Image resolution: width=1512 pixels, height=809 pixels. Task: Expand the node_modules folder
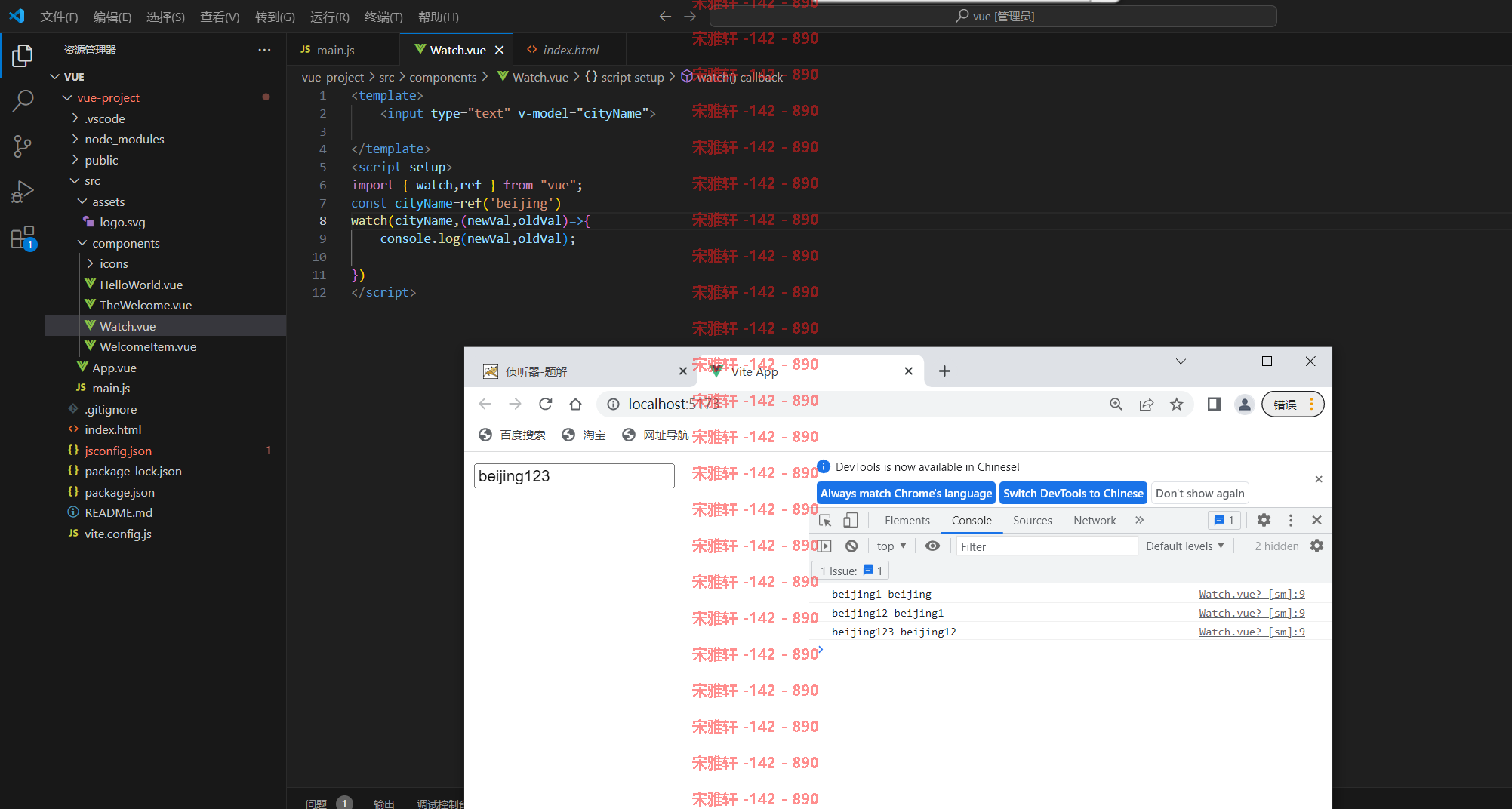(x=75, y=139)
